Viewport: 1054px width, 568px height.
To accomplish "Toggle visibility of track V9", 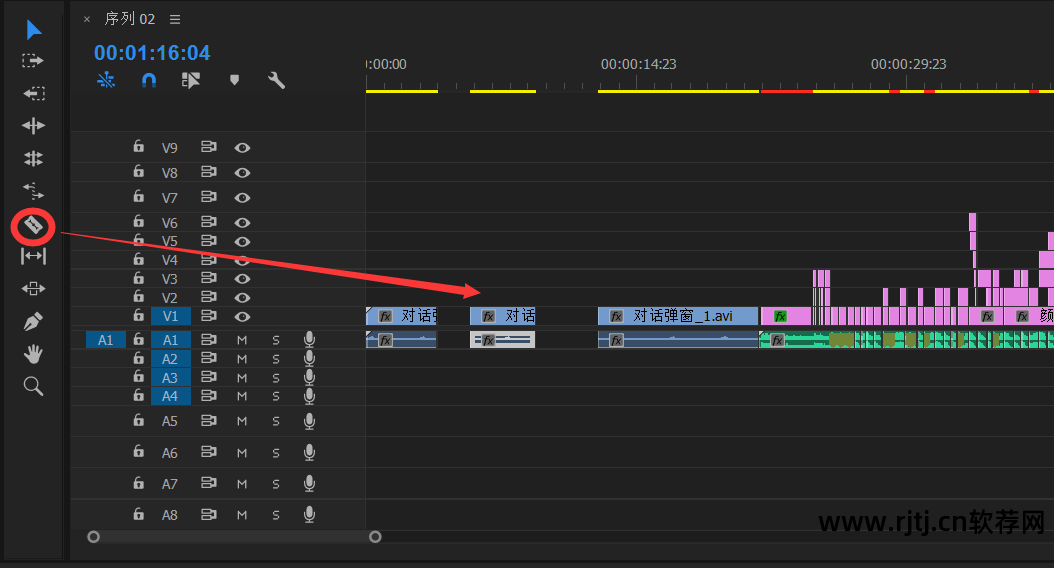I will tap(242, 148).
